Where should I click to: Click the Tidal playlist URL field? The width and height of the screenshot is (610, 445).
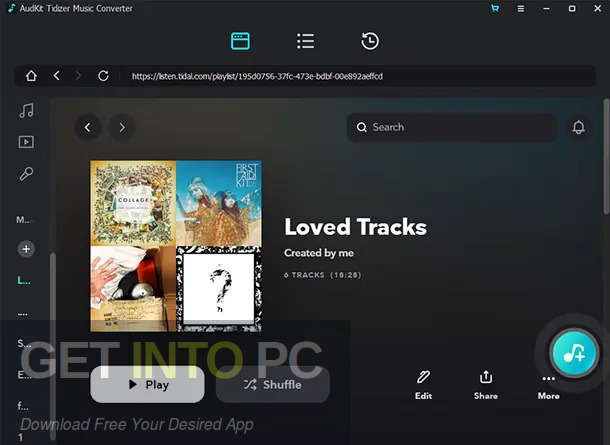[257, 76]
